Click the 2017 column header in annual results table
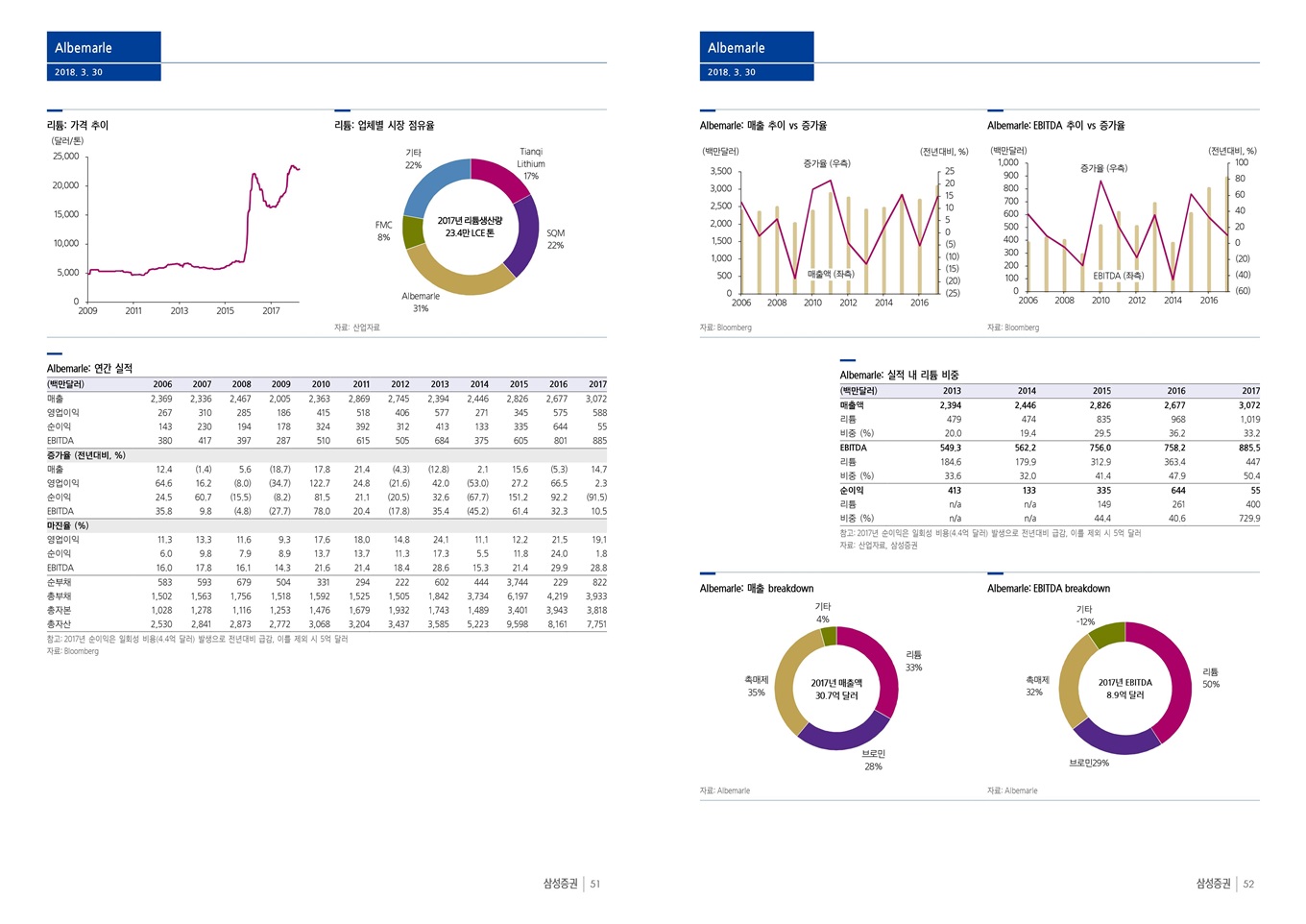 [597, 384]
